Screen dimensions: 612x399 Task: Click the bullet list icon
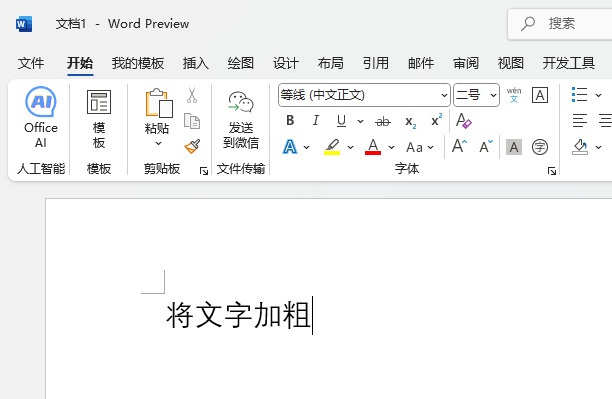point(579,95)
